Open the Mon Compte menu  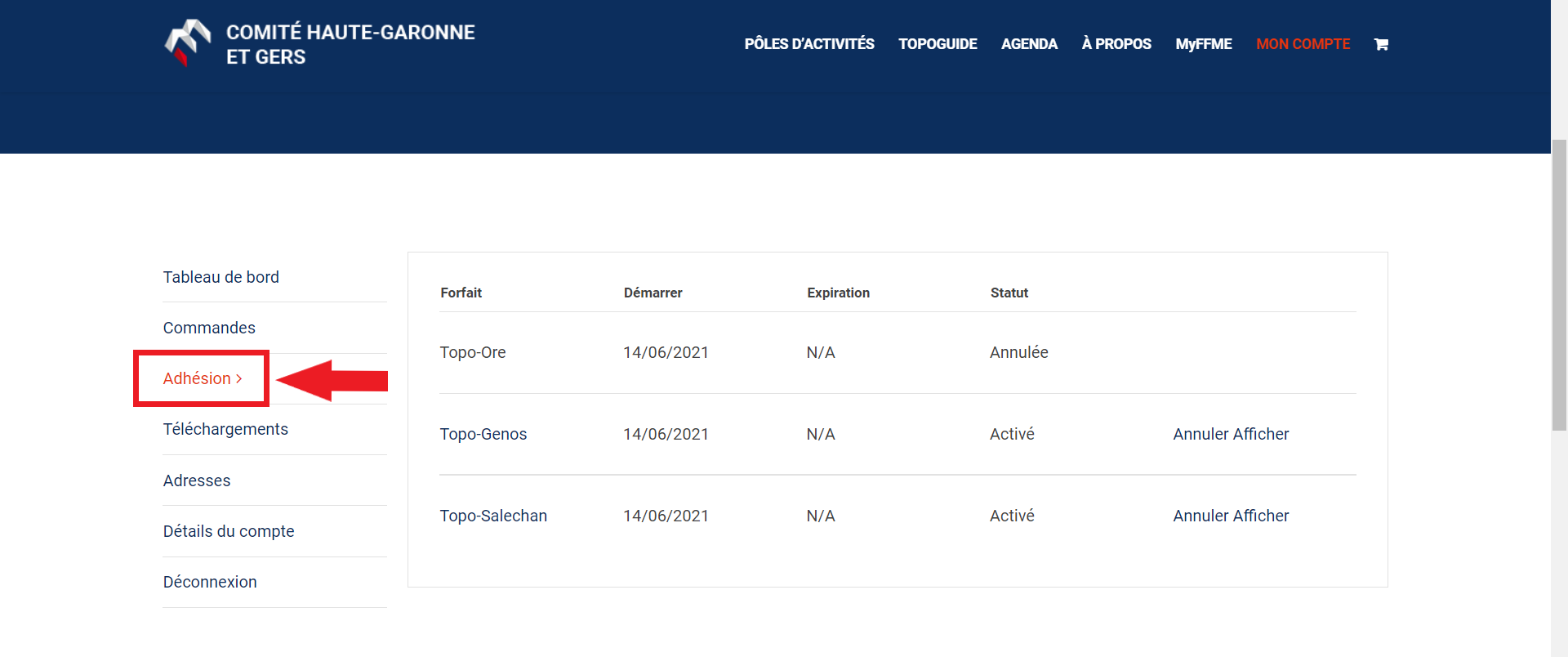[x=1303, y=44]
